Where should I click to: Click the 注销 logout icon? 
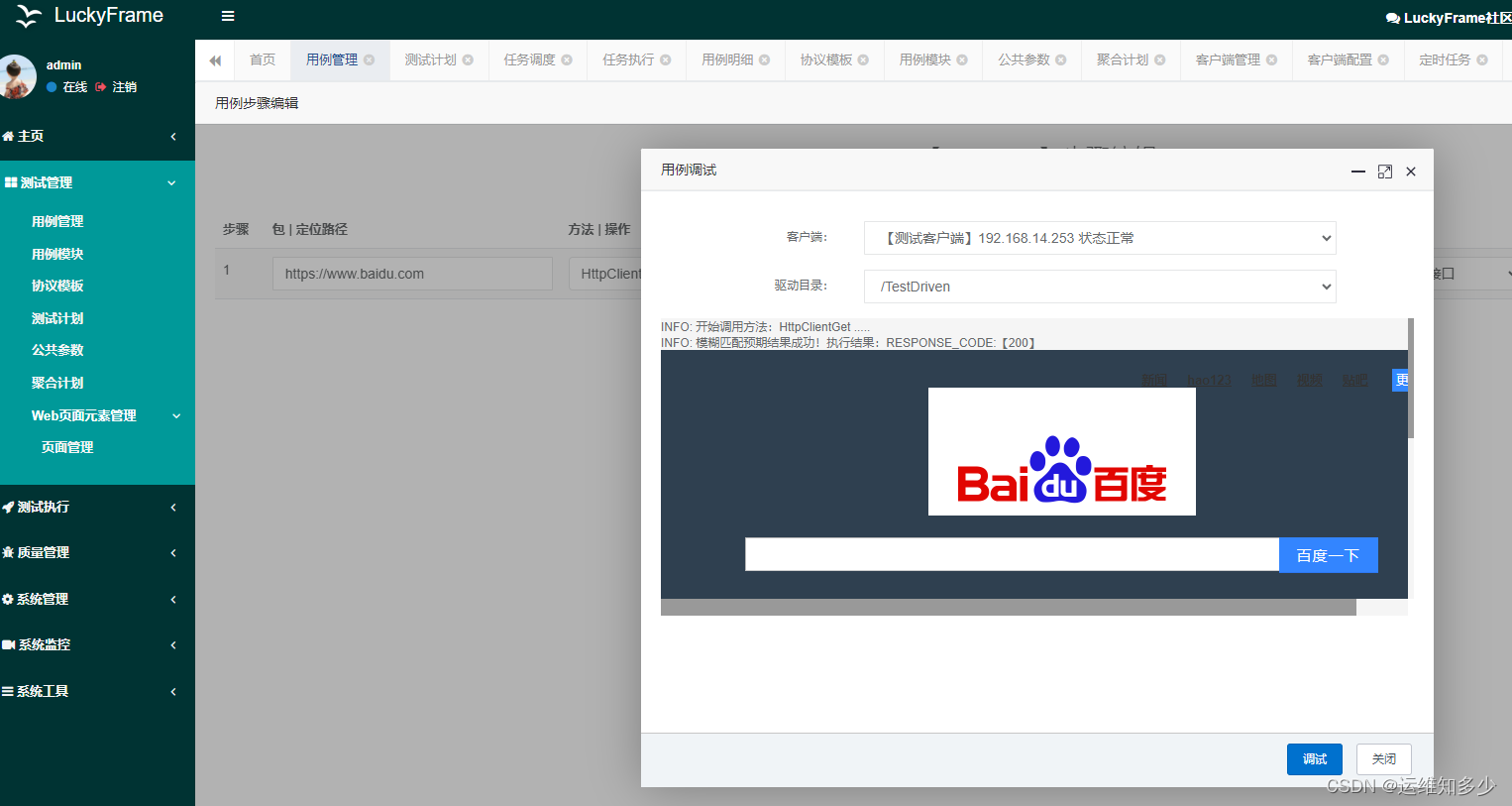[x=101, y=87]
